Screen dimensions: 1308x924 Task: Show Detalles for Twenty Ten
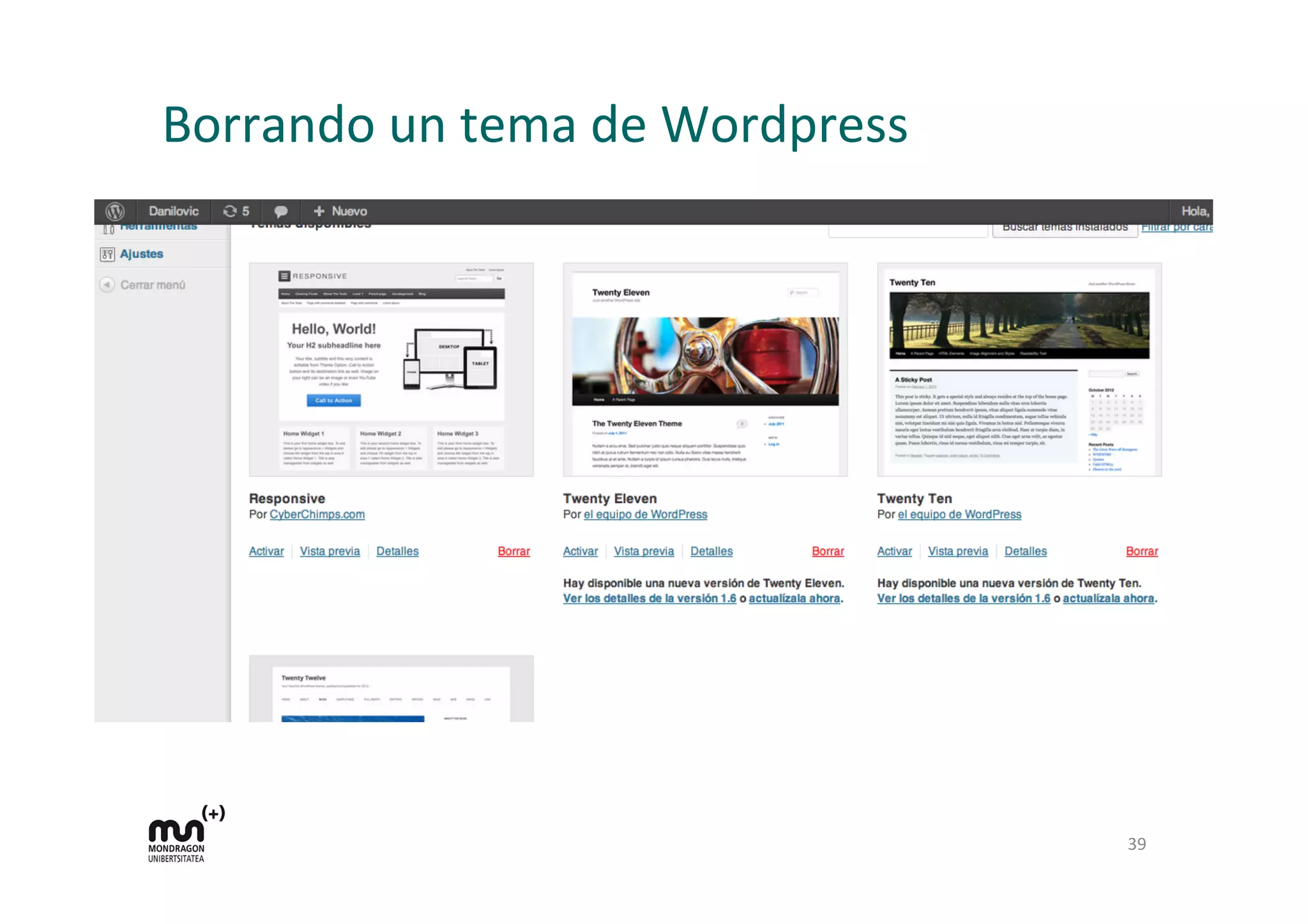click(x=1026, y=551)
